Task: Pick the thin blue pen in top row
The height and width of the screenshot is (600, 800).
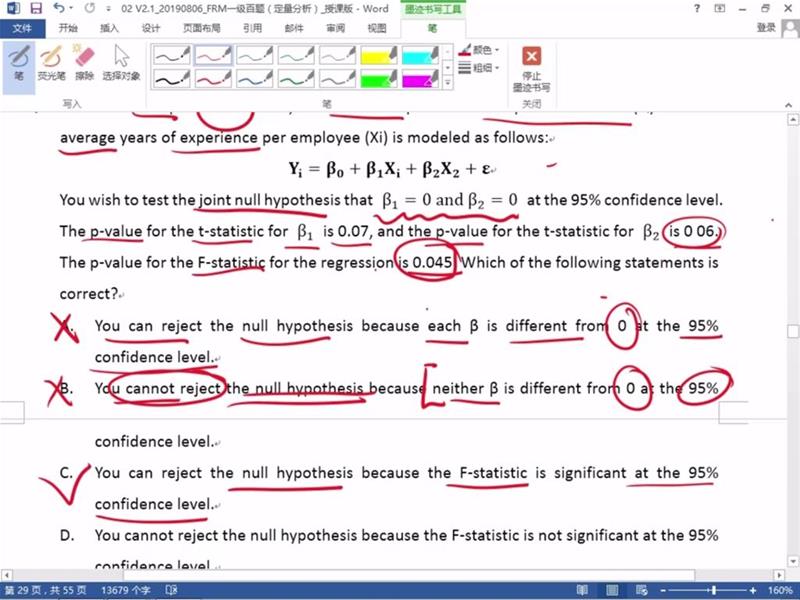Action: [x=255, y=55]
